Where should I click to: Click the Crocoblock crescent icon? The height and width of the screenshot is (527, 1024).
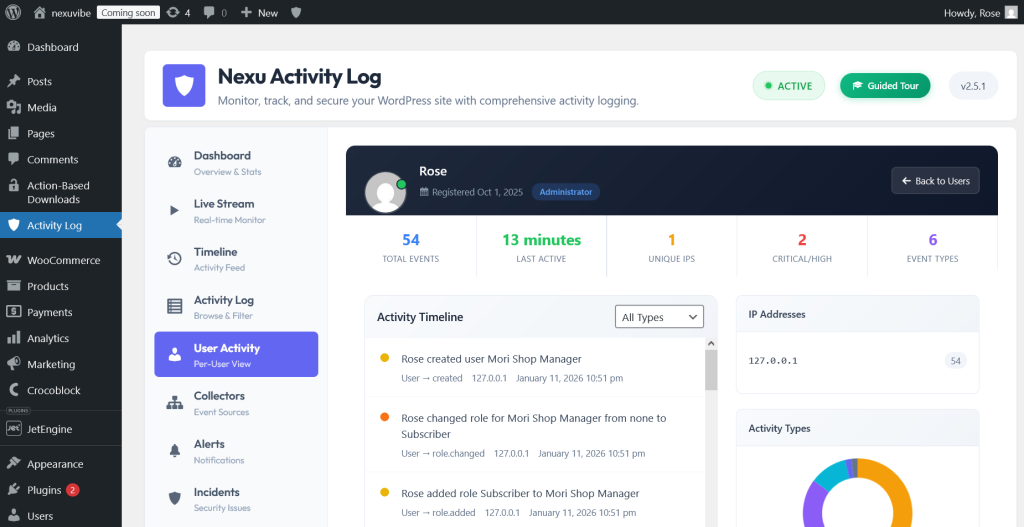(x=14, y=390)
